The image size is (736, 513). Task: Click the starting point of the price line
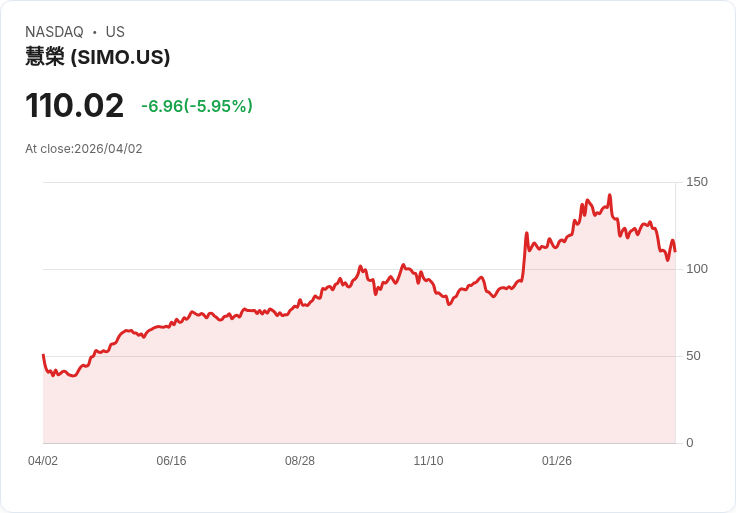43,355
